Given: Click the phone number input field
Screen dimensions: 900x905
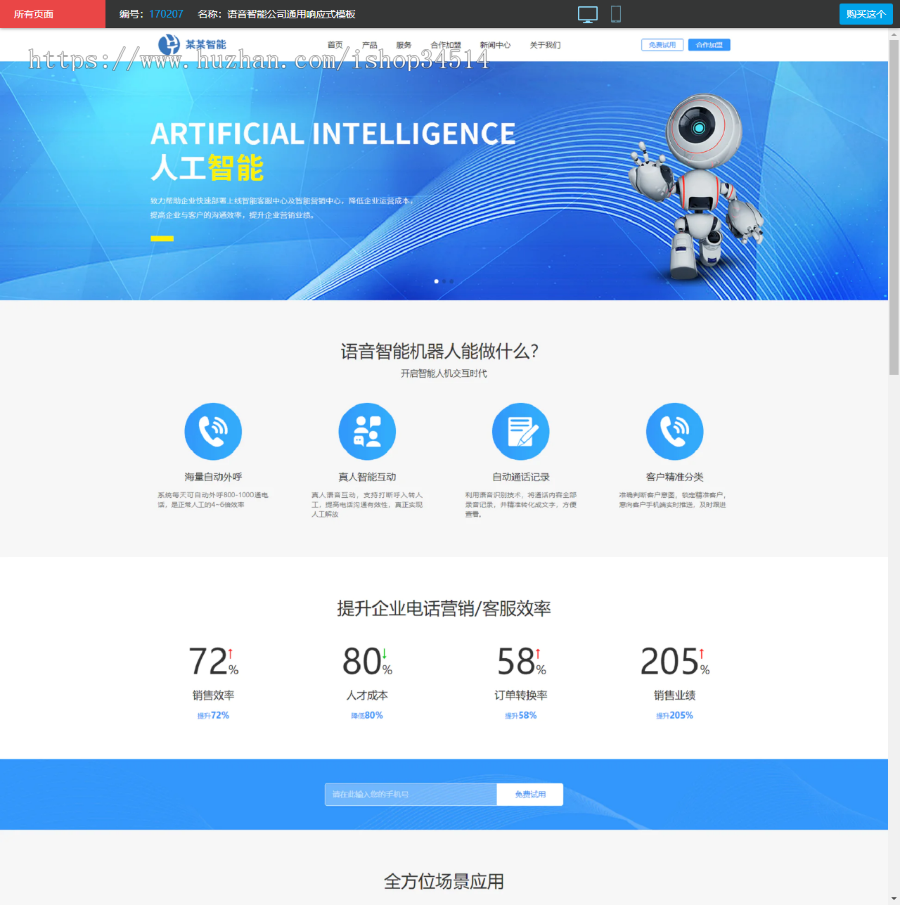Looking at the screenshot, I should coord(410,794).
